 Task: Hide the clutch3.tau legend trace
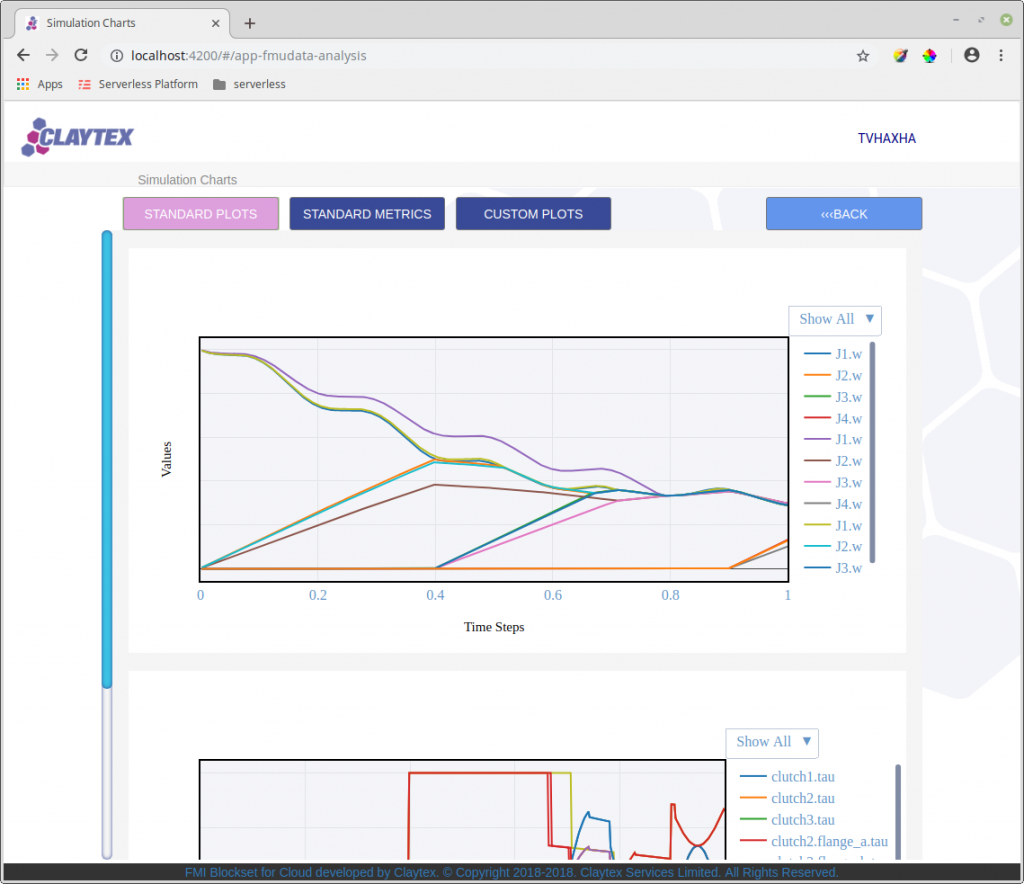pyautogui.click(x=787, y=819)
